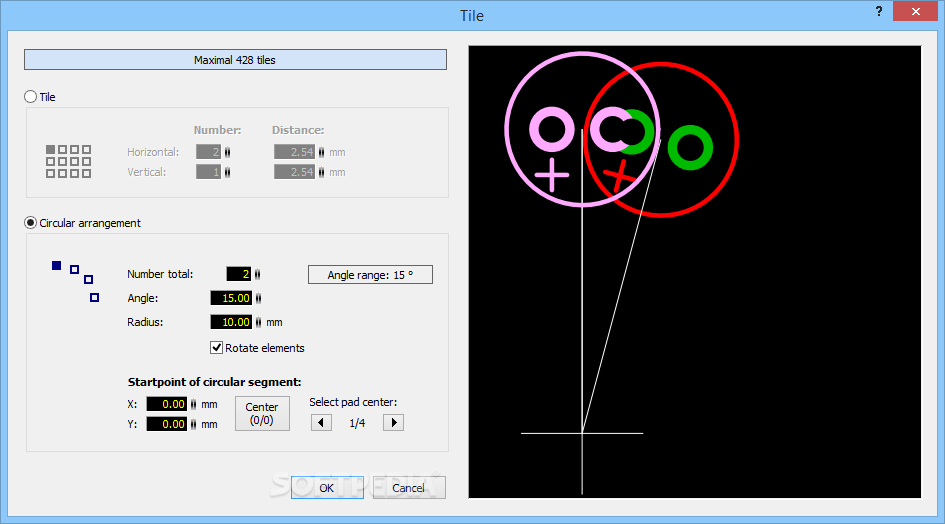Click the Number total field
The image size is (945, 524).
239,274
